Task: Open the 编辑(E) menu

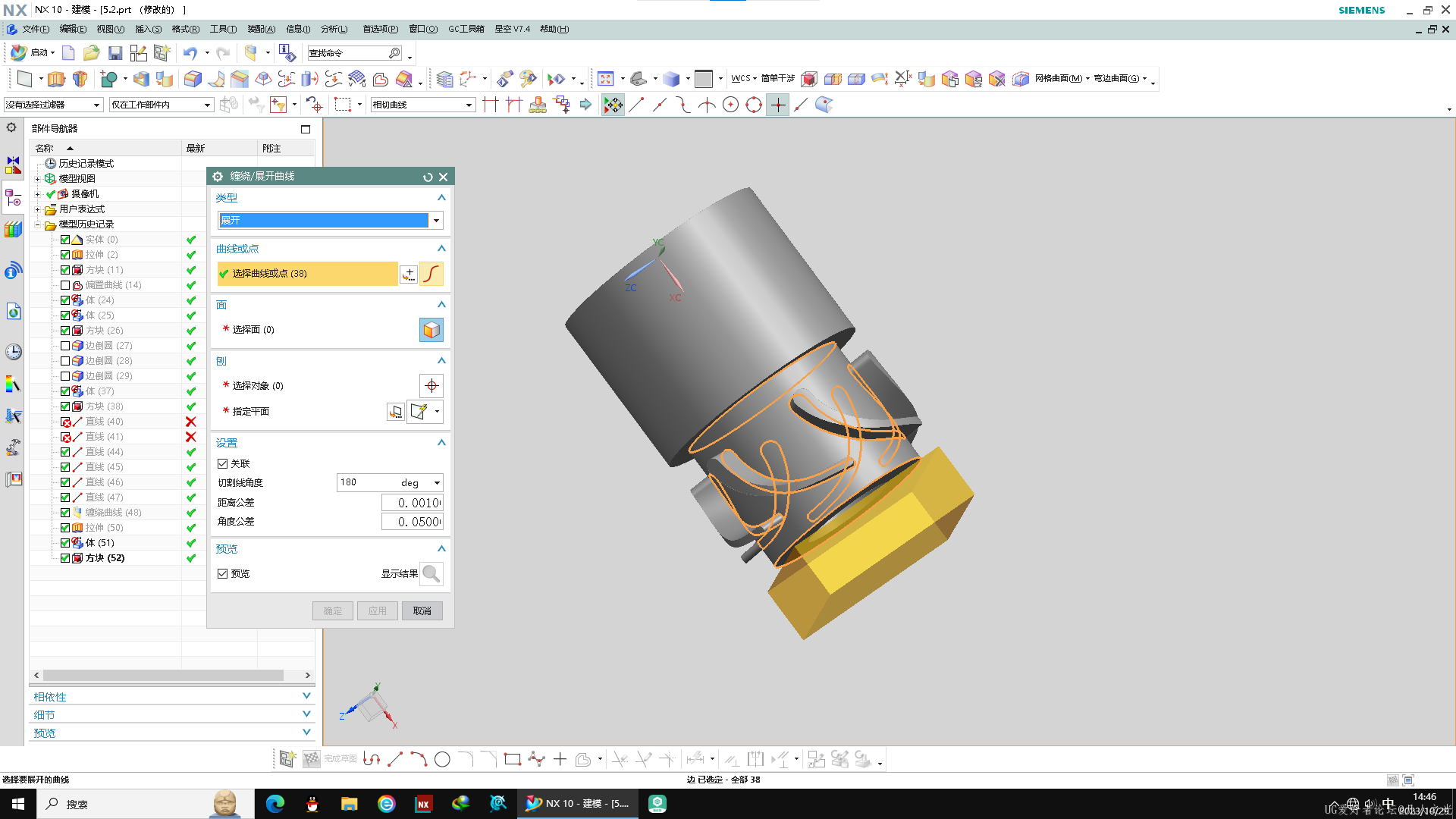Action: [73, 29]
